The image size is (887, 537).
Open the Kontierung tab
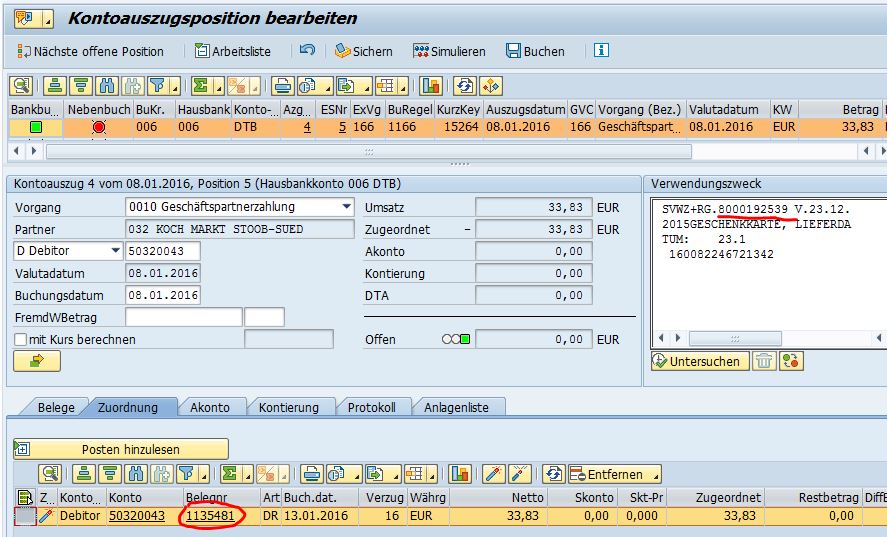click(288, 407)
